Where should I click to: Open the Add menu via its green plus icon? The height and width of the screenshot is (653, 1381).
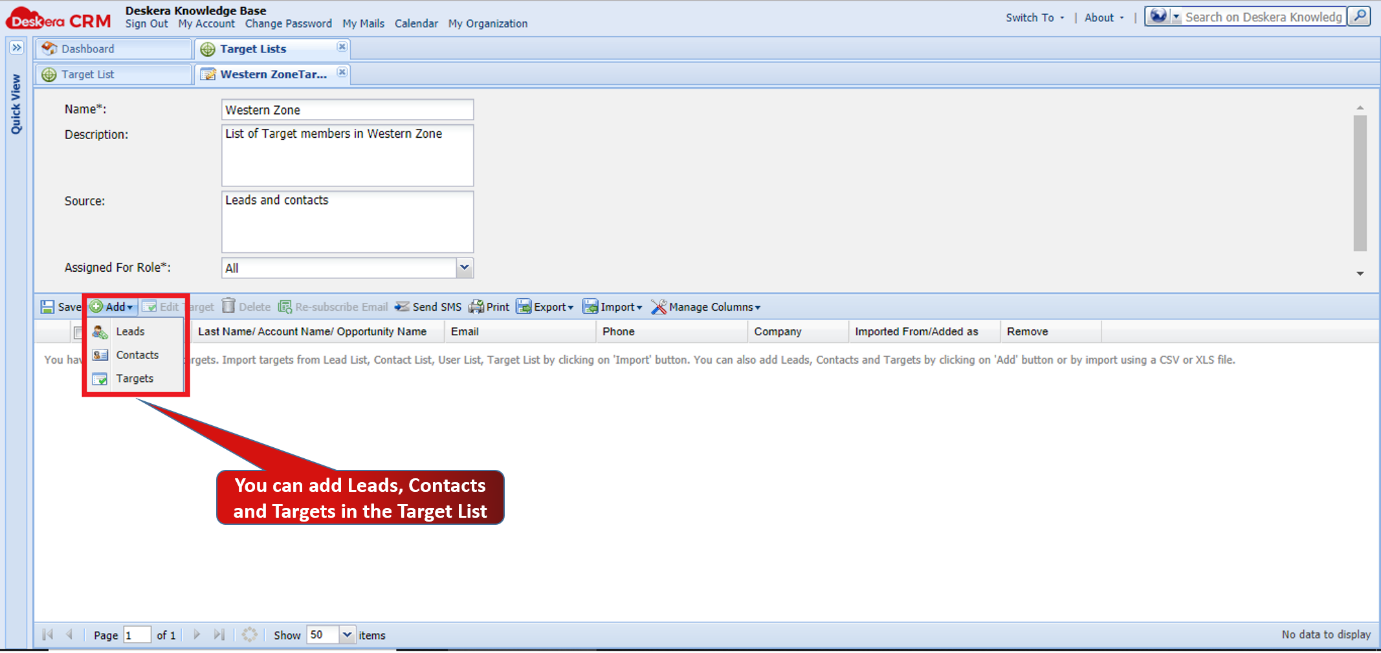pyautogui.click(x=98, y=306)
